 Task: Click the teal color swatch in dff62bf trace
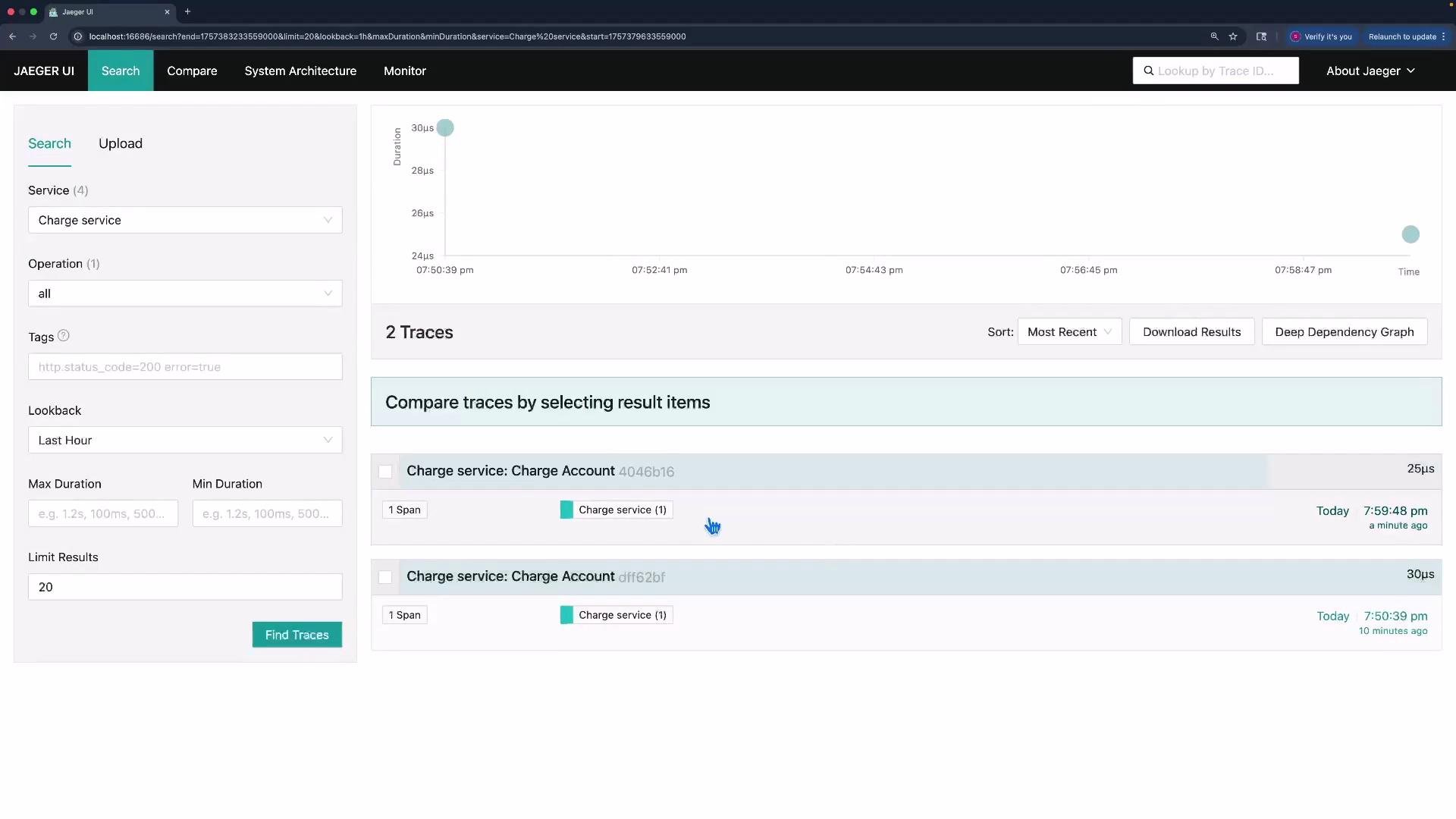566,615
